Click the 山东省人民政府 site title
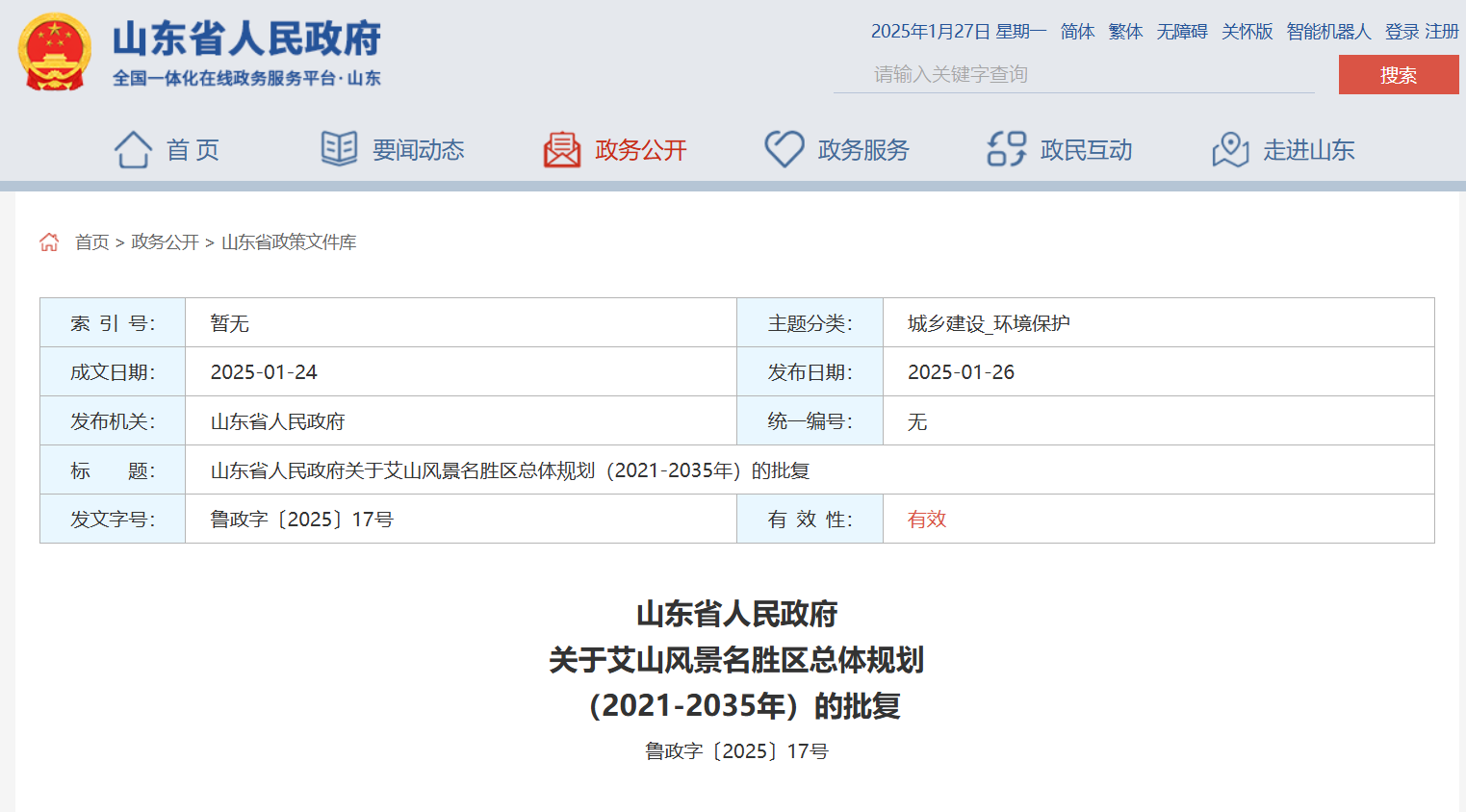The height and width of the screenshot is (812, 1466). click(x=246, y=39)
